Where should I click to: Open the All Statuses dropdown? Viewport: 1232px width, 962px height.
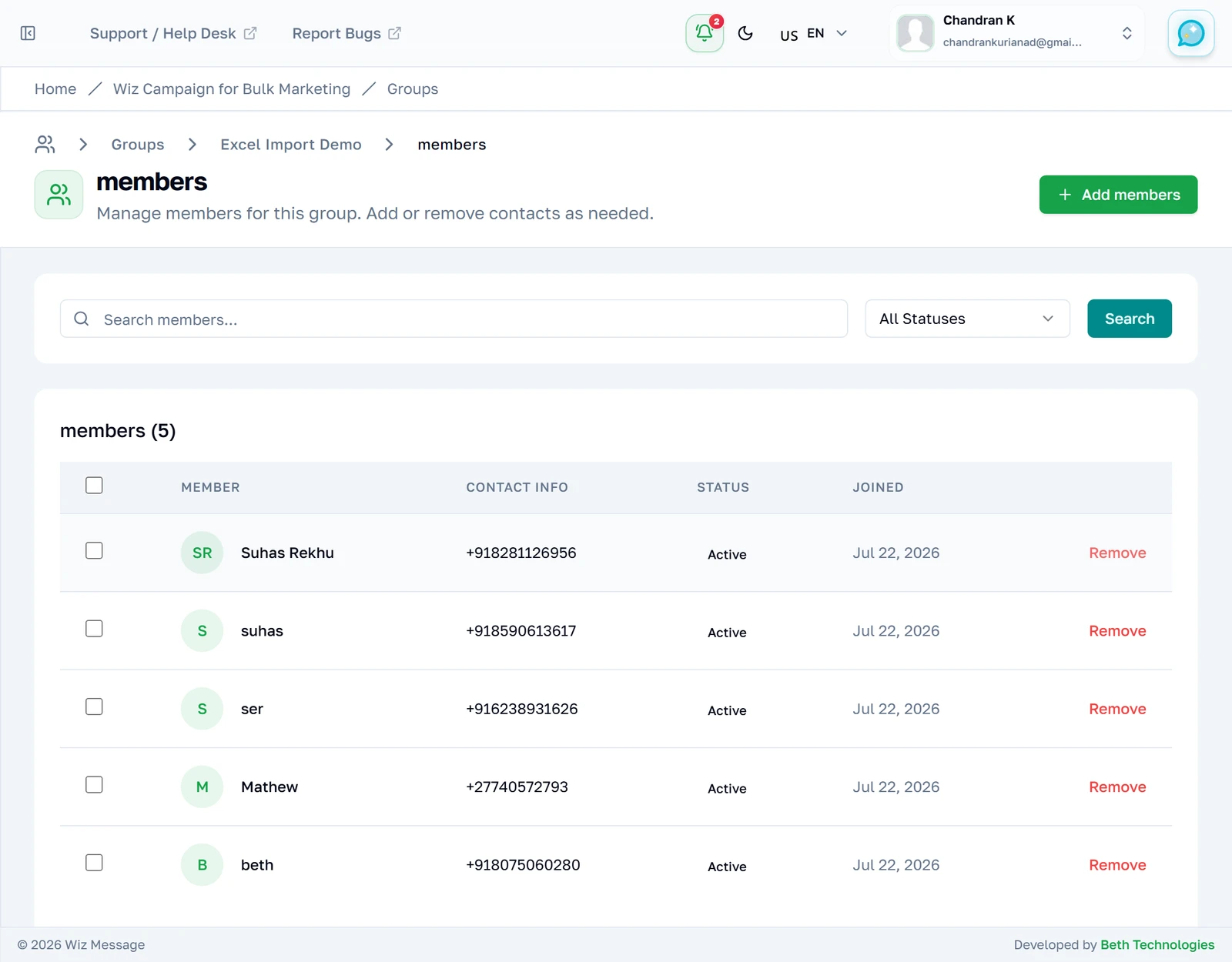click(967, 319)
